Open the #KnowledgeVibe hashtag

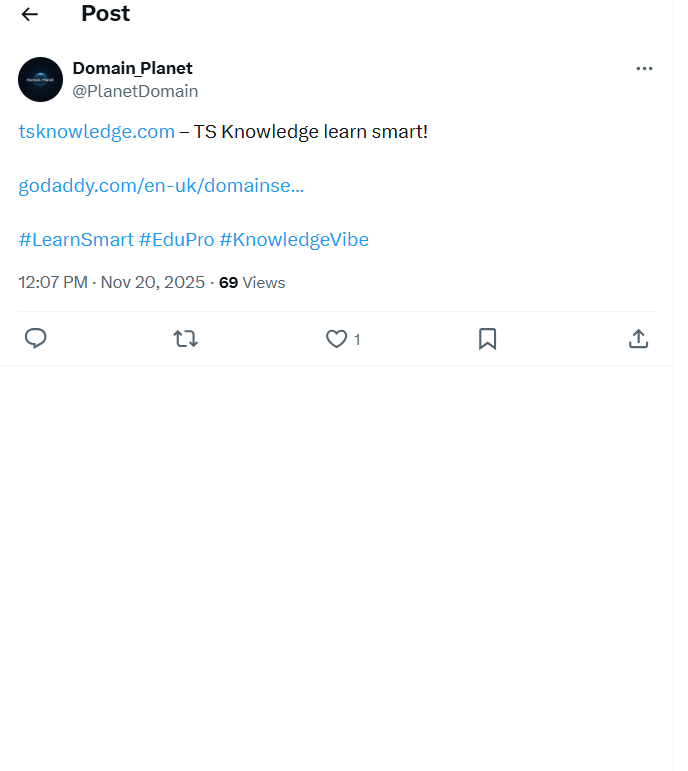click(294, 240)
